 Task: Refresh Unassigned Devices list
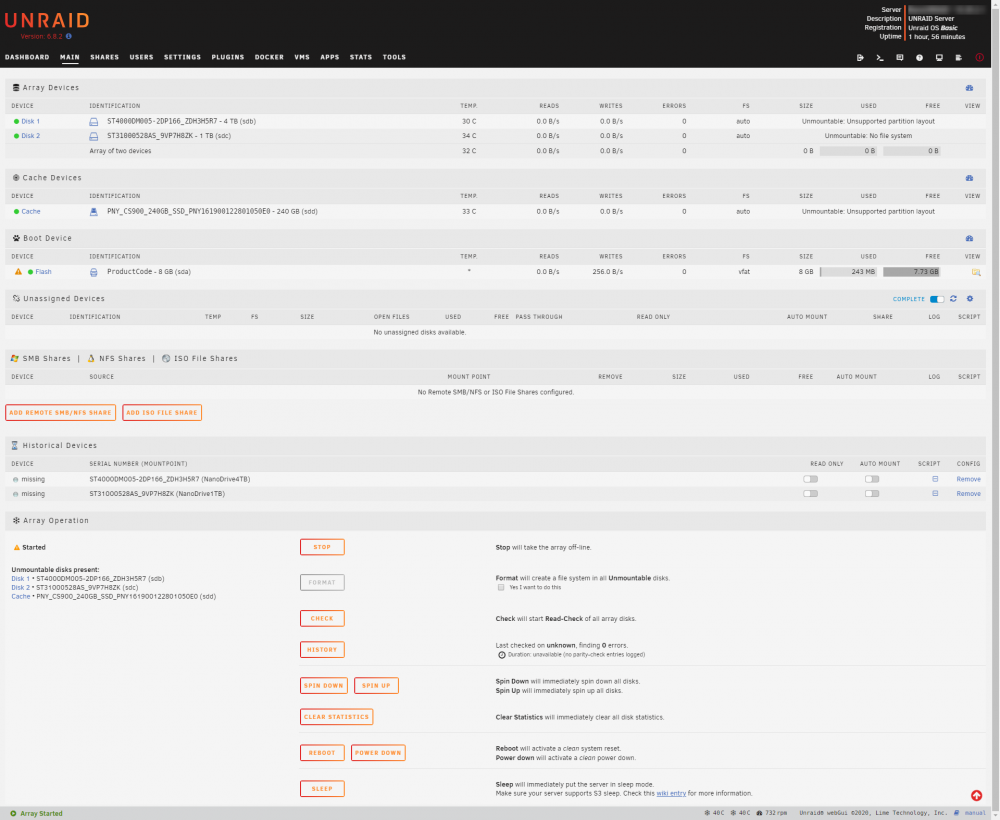(953, 298)
